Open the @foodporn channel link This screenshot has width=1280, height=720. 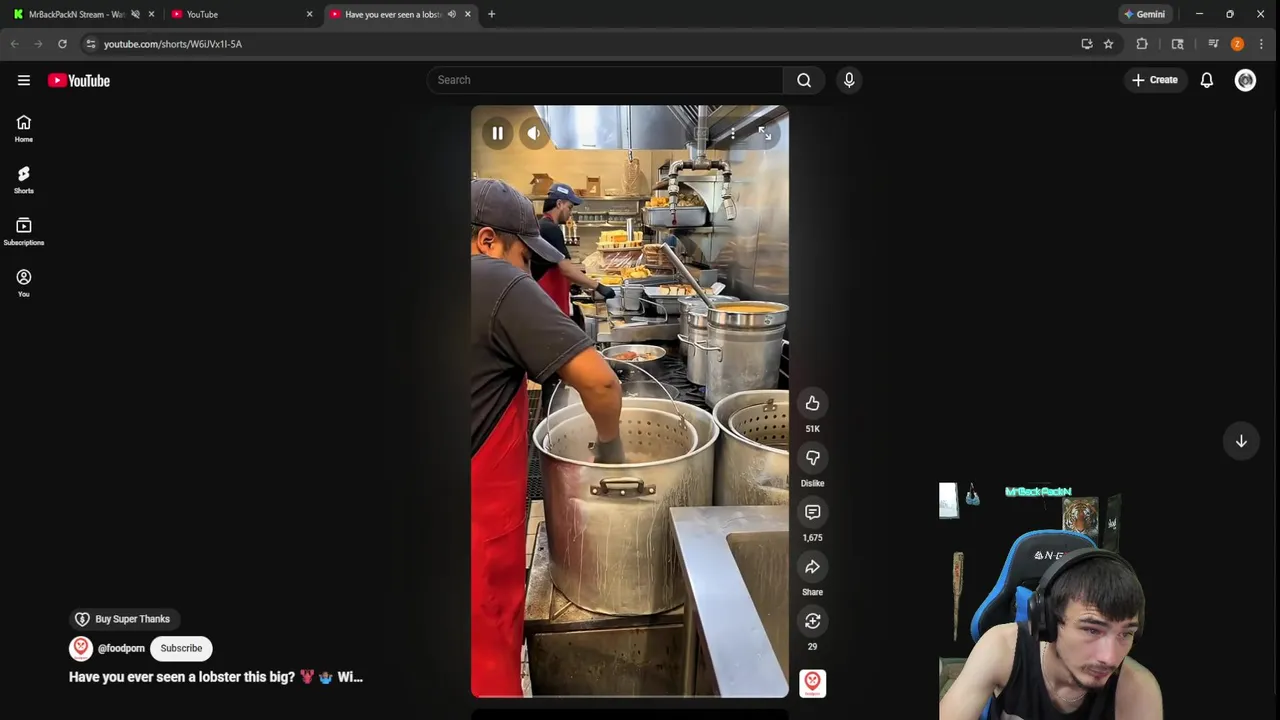point(121,648)
